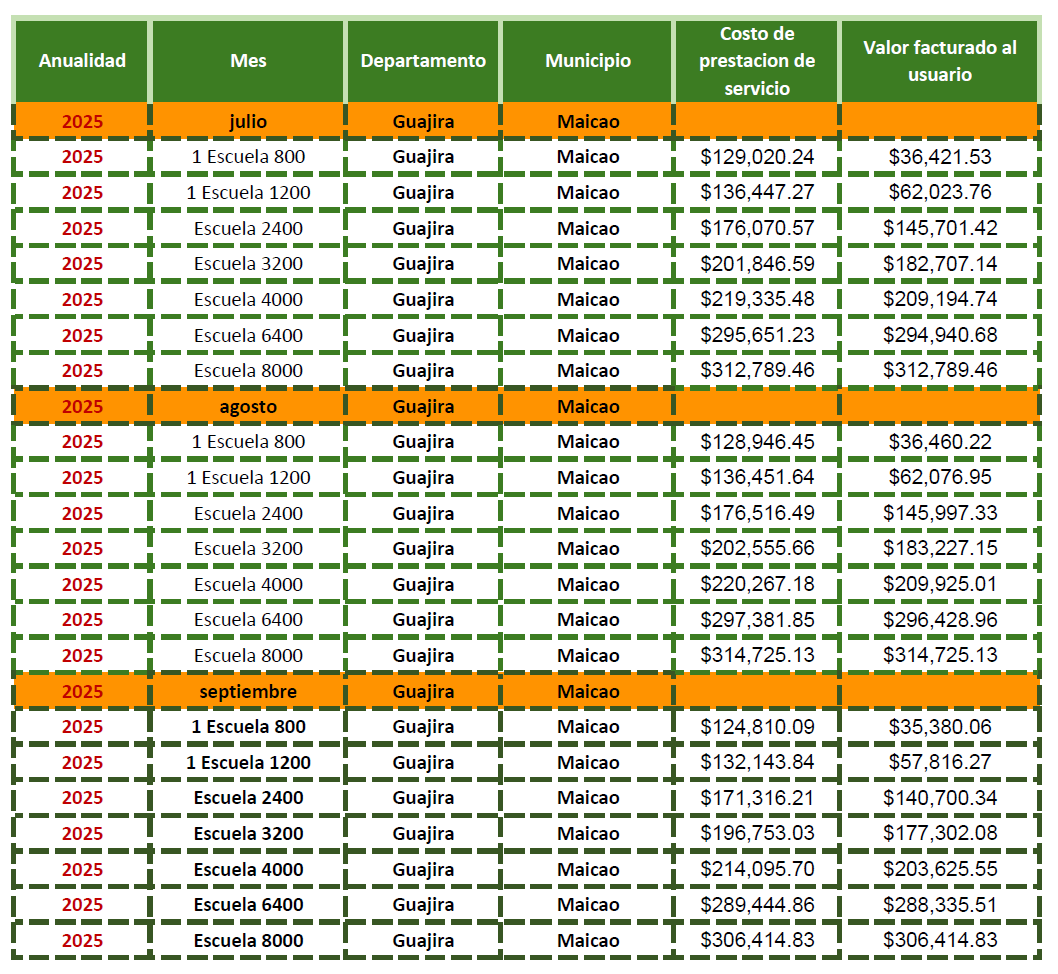
Task: Select the $132,143.84 cost cell
Action: pyautogui.click(x=757, y=762)
